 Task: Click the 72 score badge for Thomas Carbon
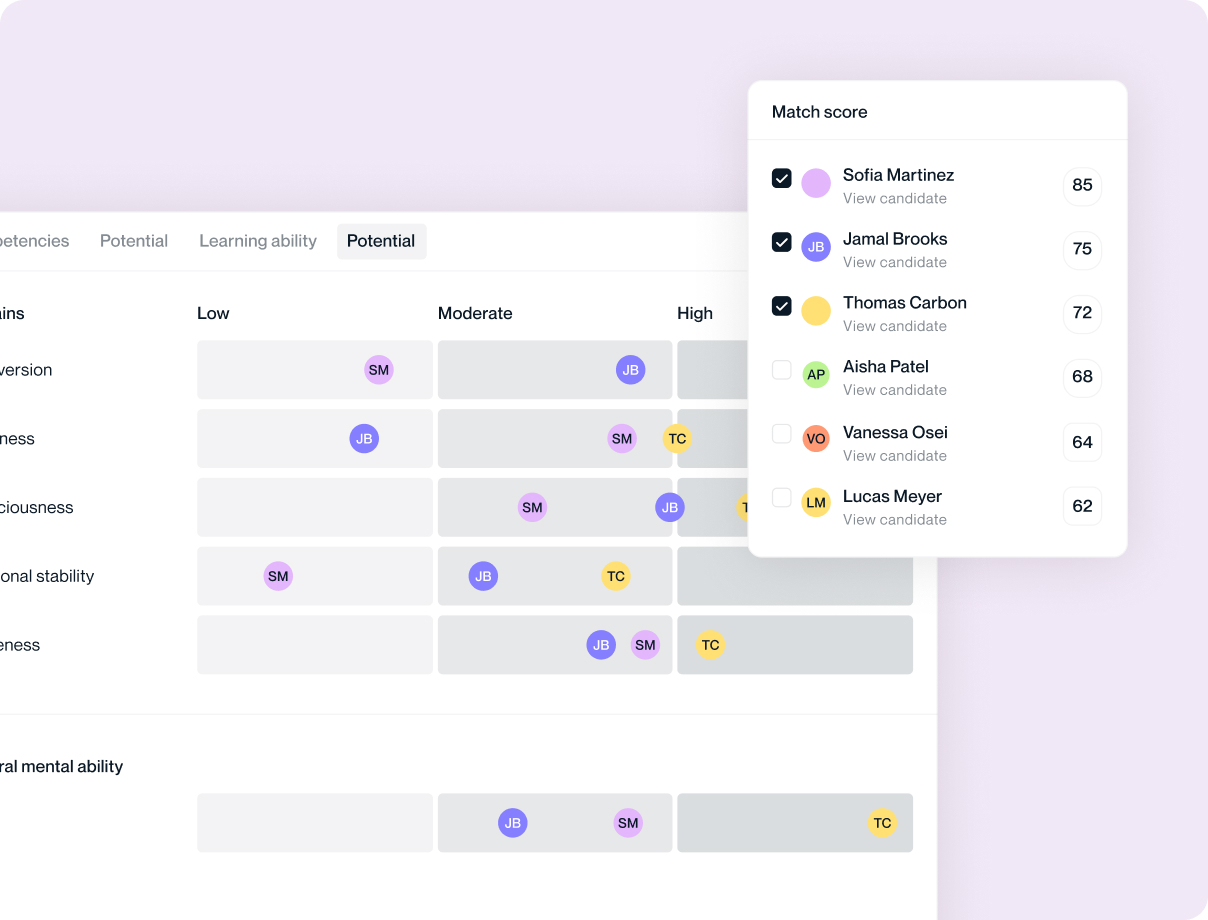[x=1082, y=313]
